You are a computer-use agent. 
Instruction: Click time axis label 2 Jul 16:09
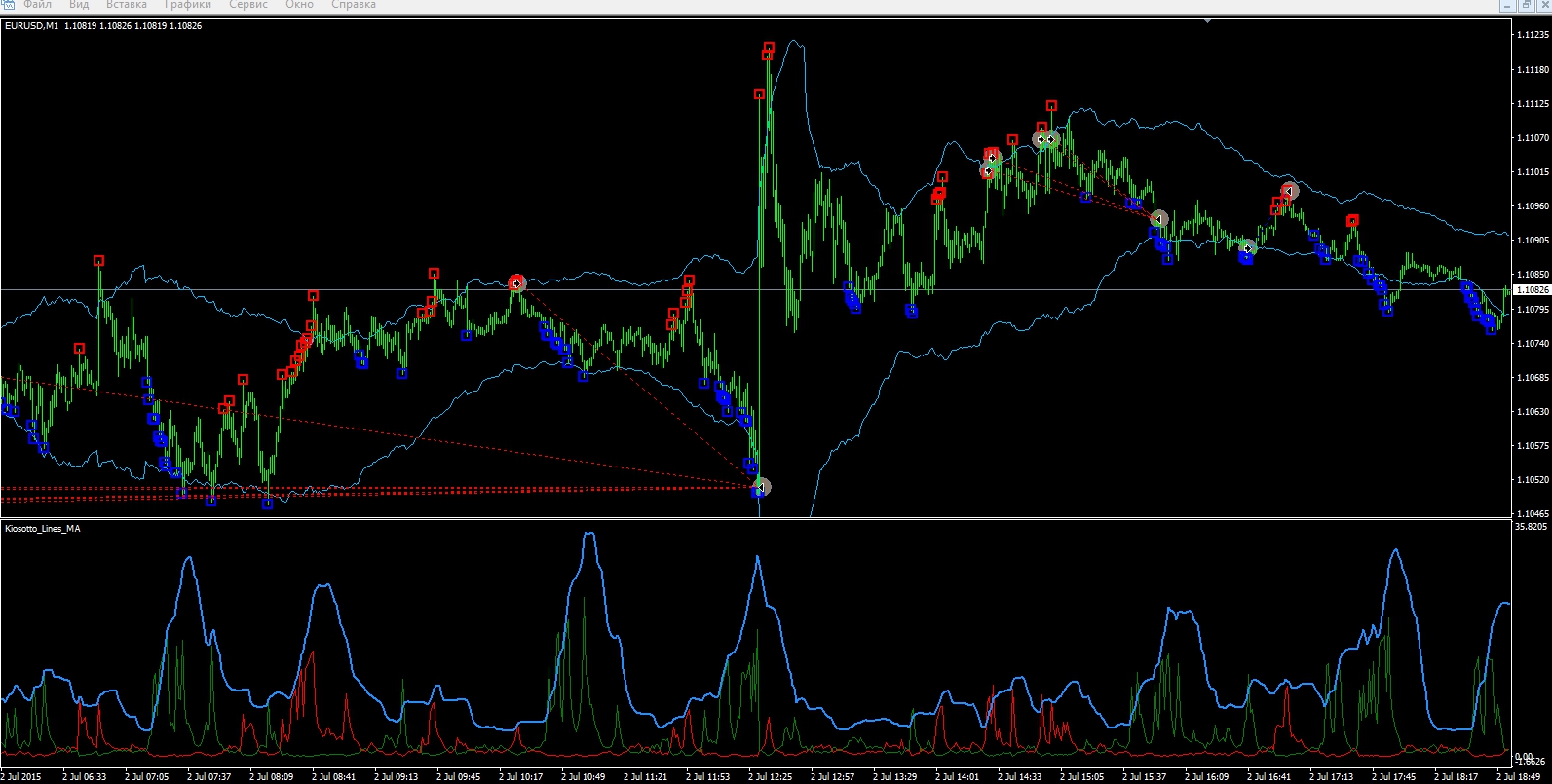pyautogui.click(x=1207, y=777)
